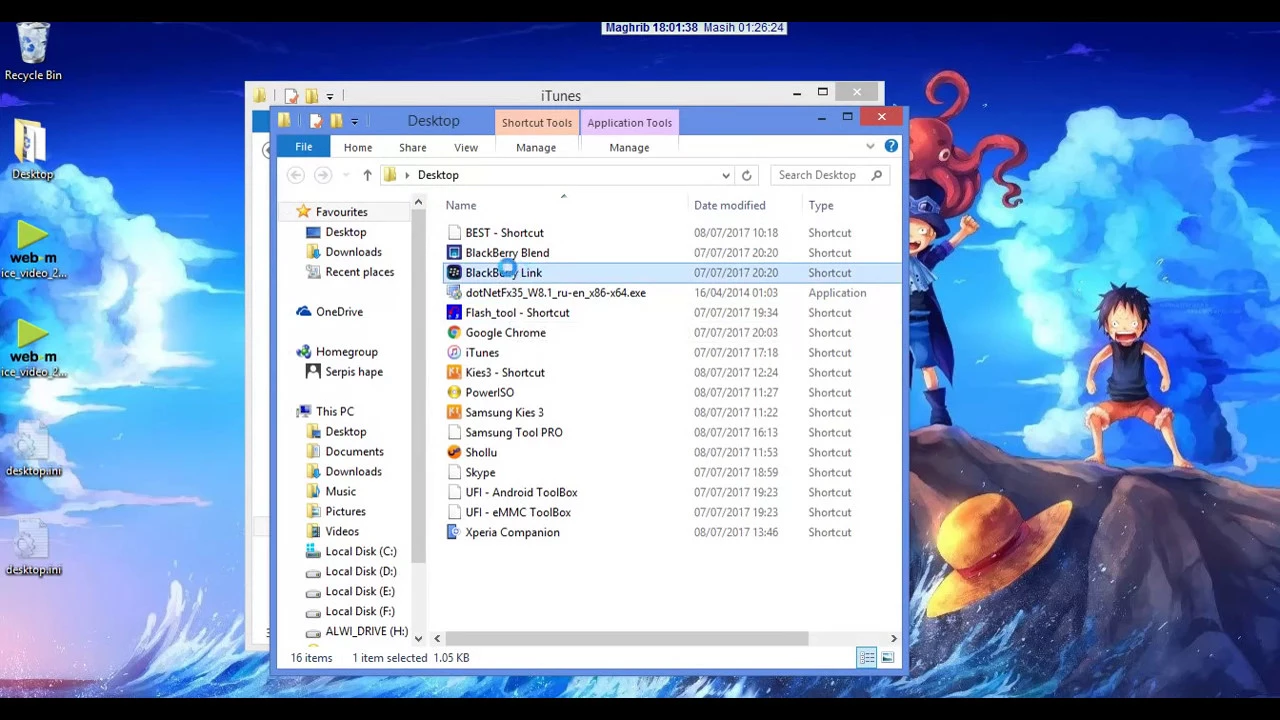Image resolution: width=1280 pixels, height=720 pixels.
Task: Open the recent locations dropdown arrow
Action: click(x=346, y=175)
